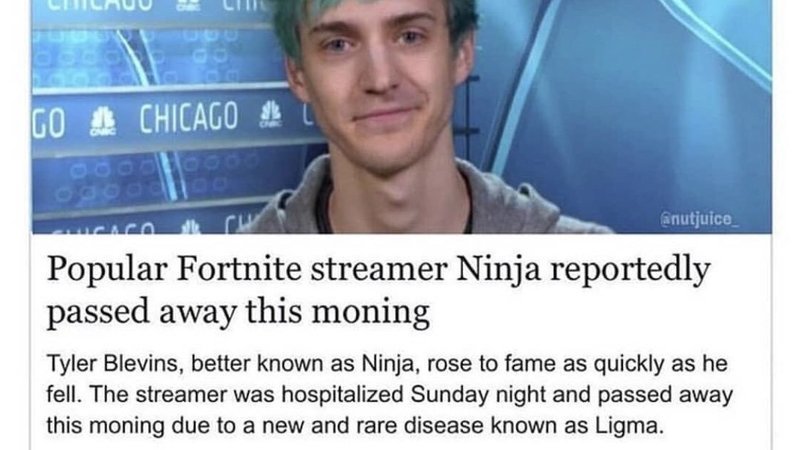Click the misspelled "moning" in the headline
The image size is (800, 450).
click(x=370, y=312)
